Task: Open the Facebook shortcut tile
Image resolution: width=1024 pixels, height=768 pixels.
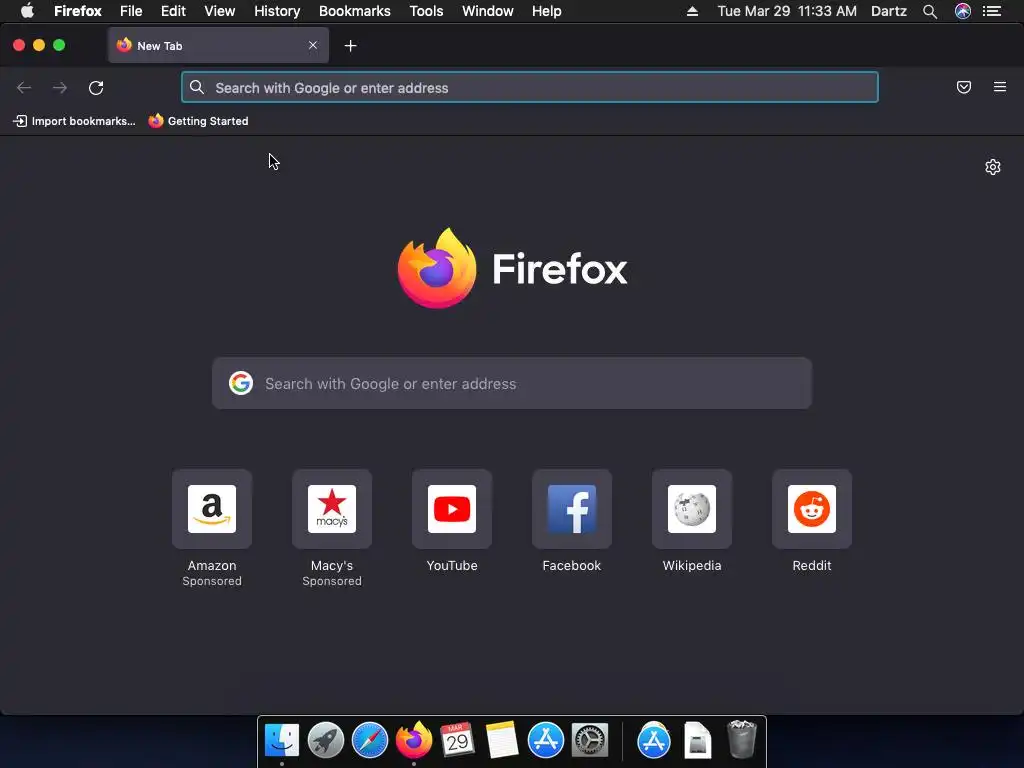Action: click(x=571, y=509)
